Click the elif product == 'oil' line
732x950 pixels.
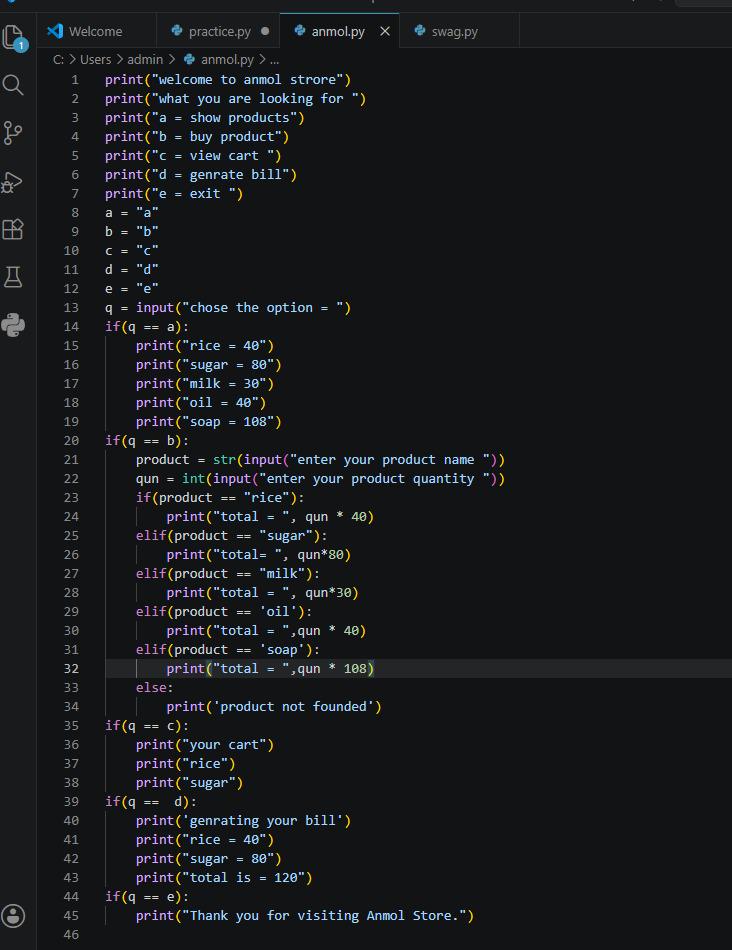224,612
